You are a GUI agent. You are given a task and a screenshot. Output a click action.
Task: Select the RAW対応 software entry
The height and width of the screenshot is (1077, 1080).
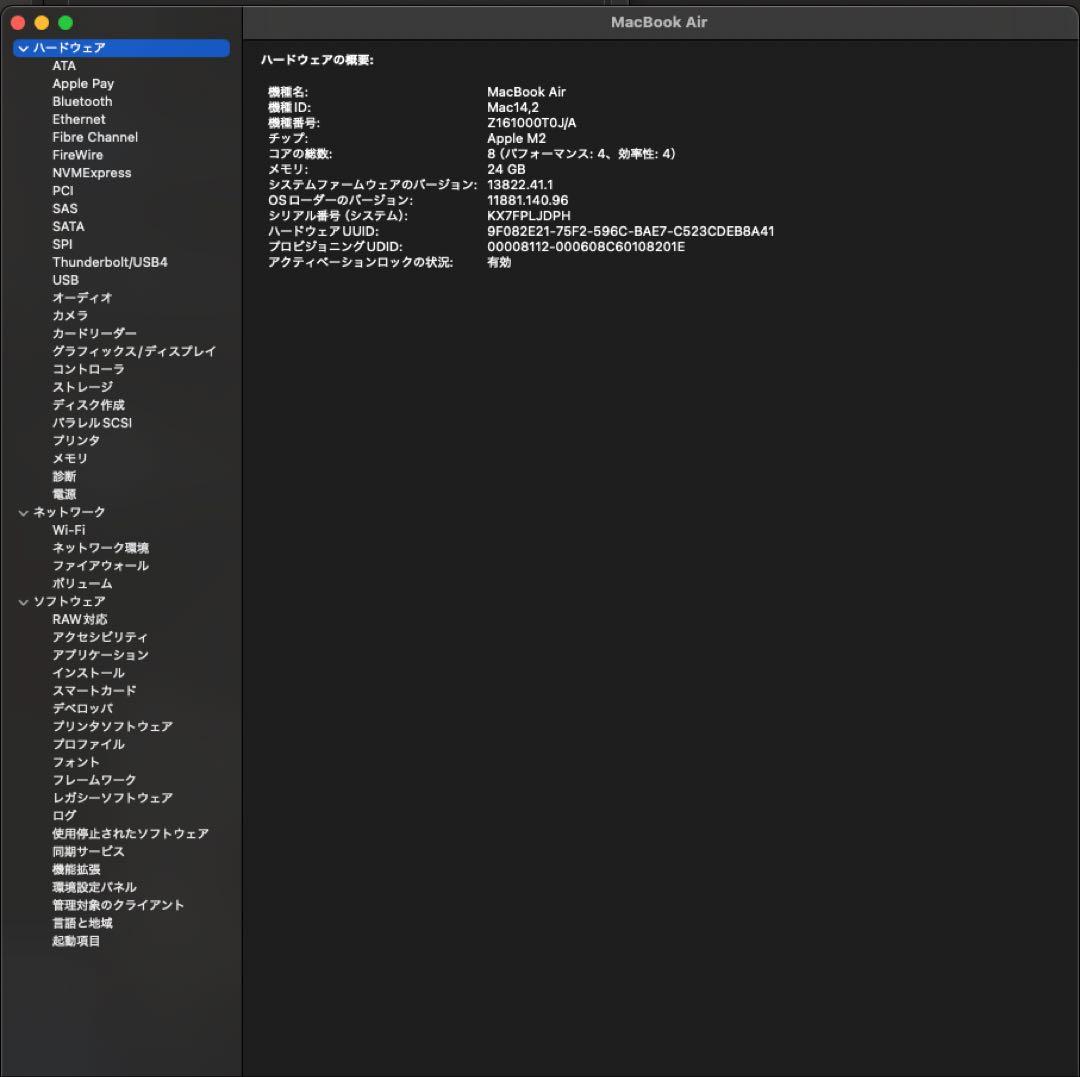pyautogui.click(x=80, y=619)
